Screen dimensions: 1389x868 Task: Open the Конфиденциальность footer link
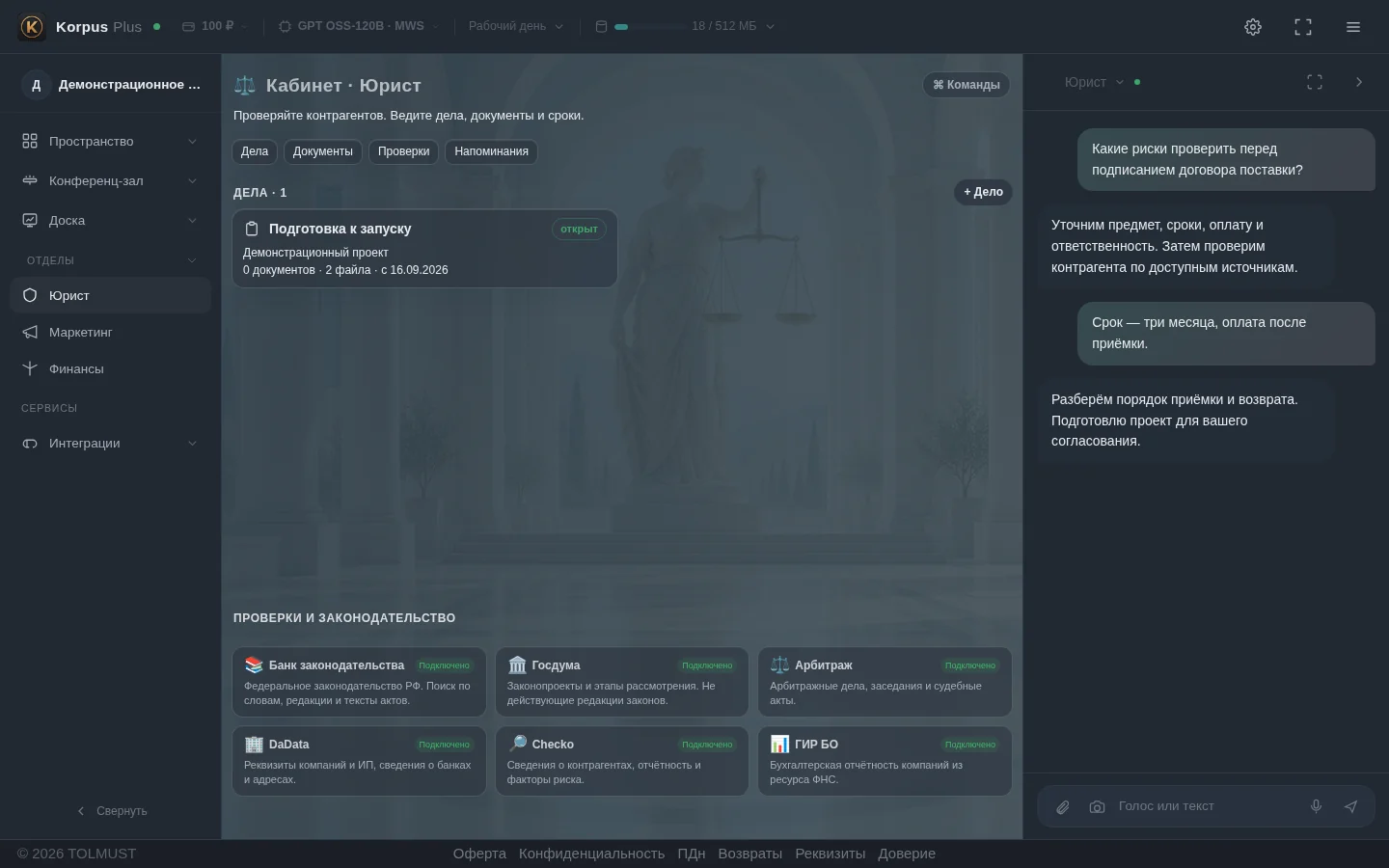click(x=591, y=854)
